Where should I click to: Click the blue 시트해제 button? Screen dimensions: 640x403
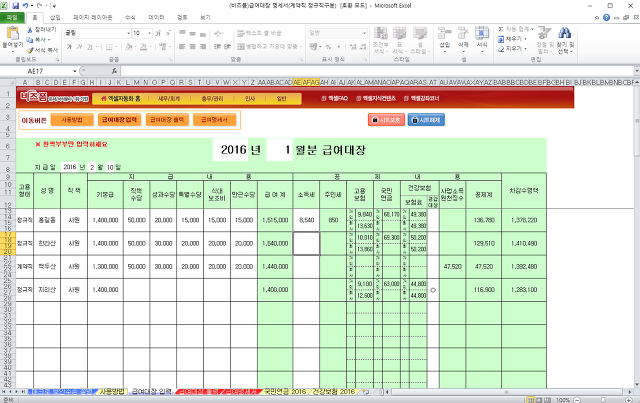(426, 120)
